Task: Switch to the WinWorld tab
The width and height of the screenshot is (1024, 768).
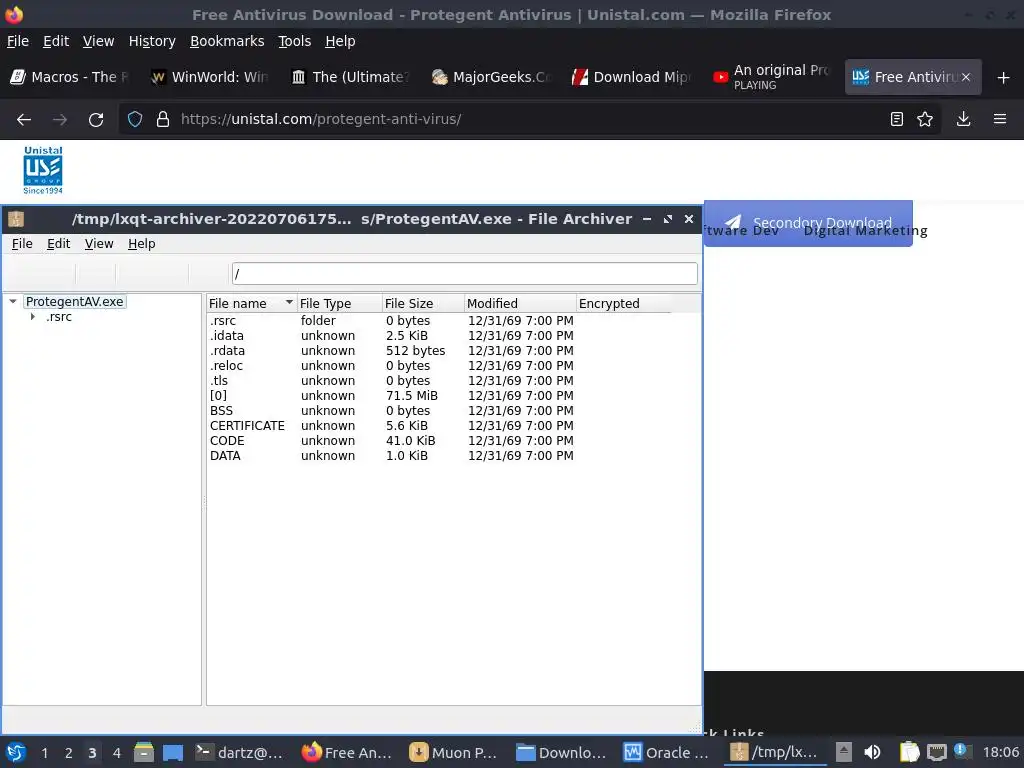Action: tap(210, 77)
